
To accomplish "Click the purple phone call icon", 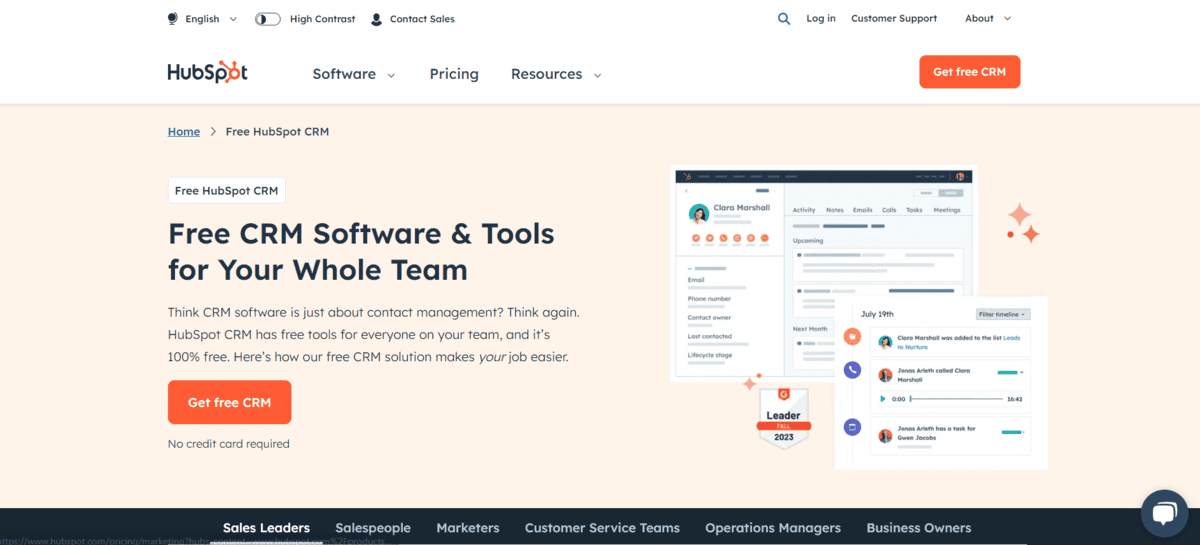I will pos(852,369).
